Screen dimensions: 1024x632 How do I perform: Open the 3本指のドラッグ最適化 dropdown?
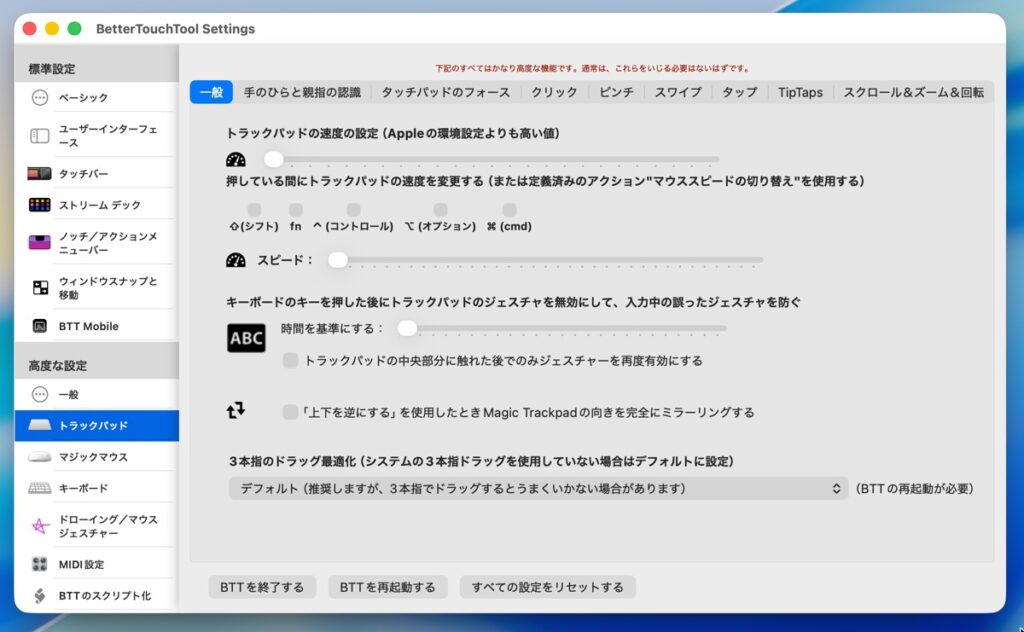click(x=538, y=488)
